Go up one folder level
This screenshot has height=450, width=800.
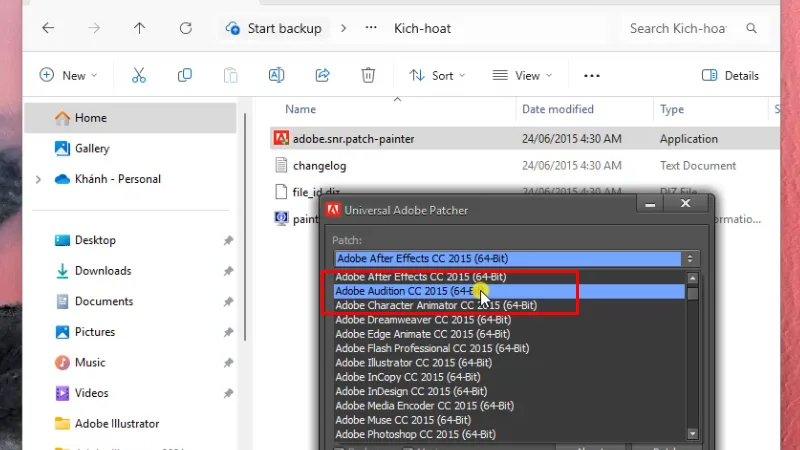click(139, 28)
